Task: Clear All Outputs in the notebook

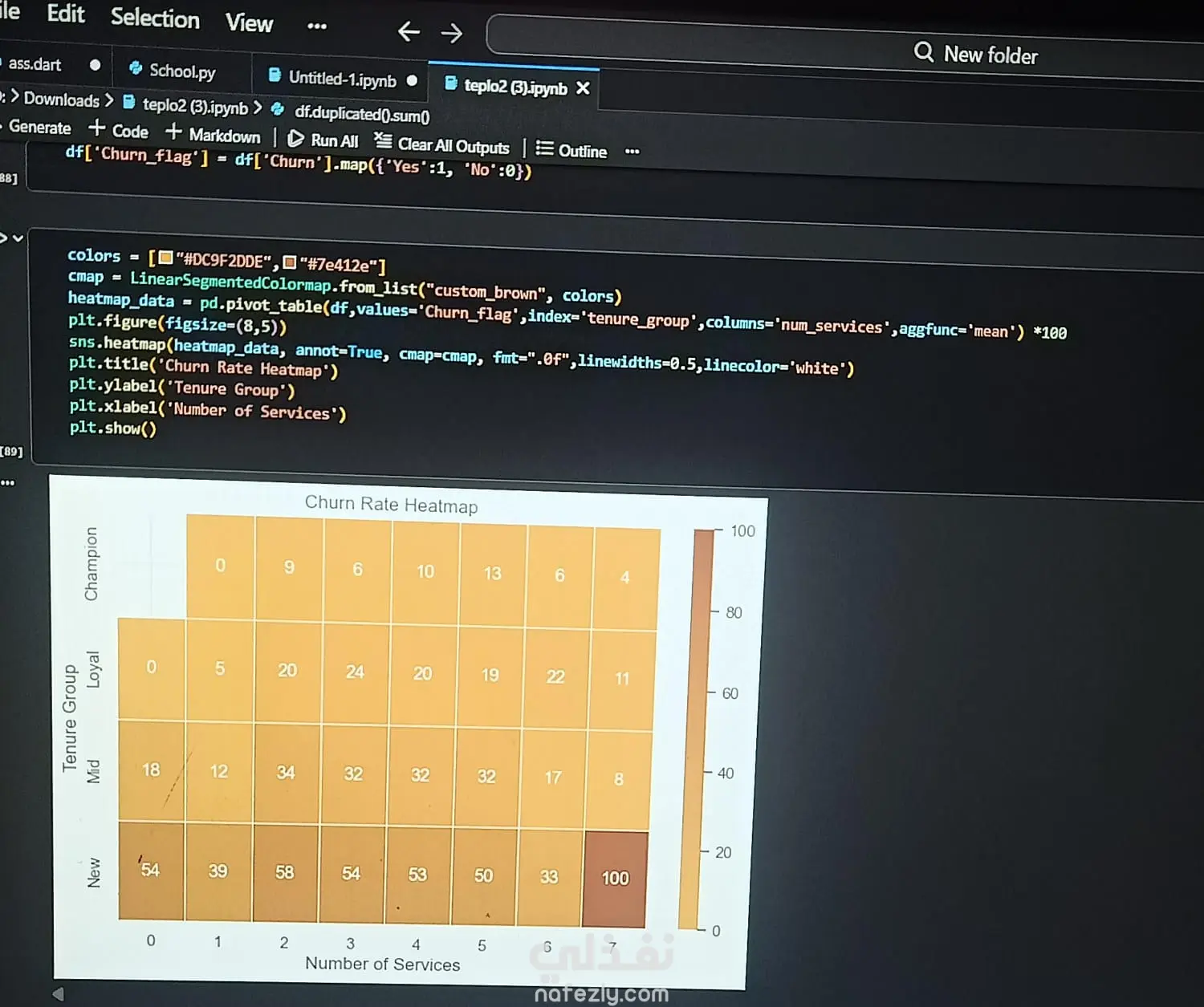Action: (442, 144)
